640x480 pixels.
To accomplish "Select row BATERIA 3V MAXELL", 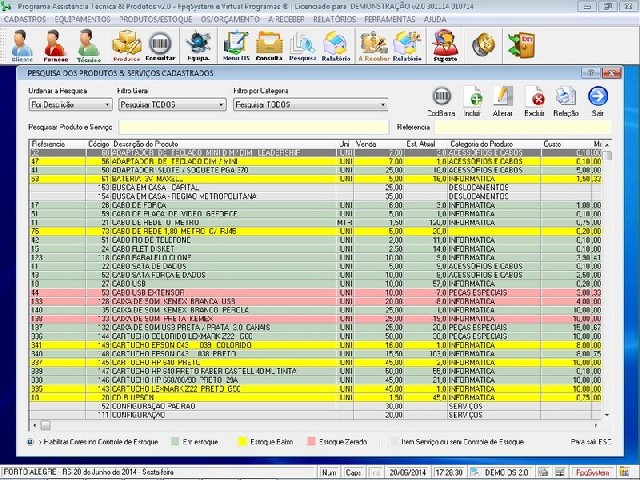I will tap(316, 179).
